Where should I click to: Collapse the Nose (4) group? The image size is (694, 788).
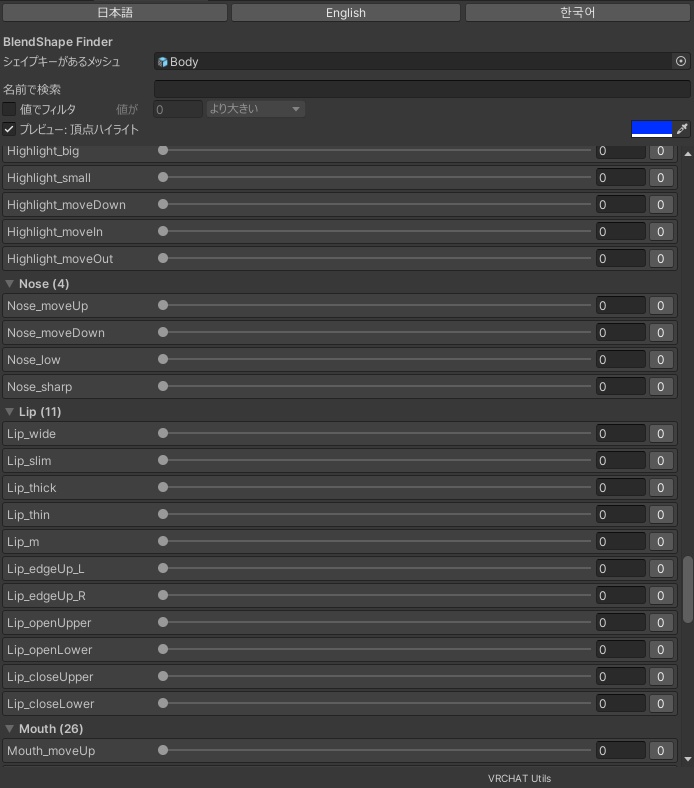[9, 284]
